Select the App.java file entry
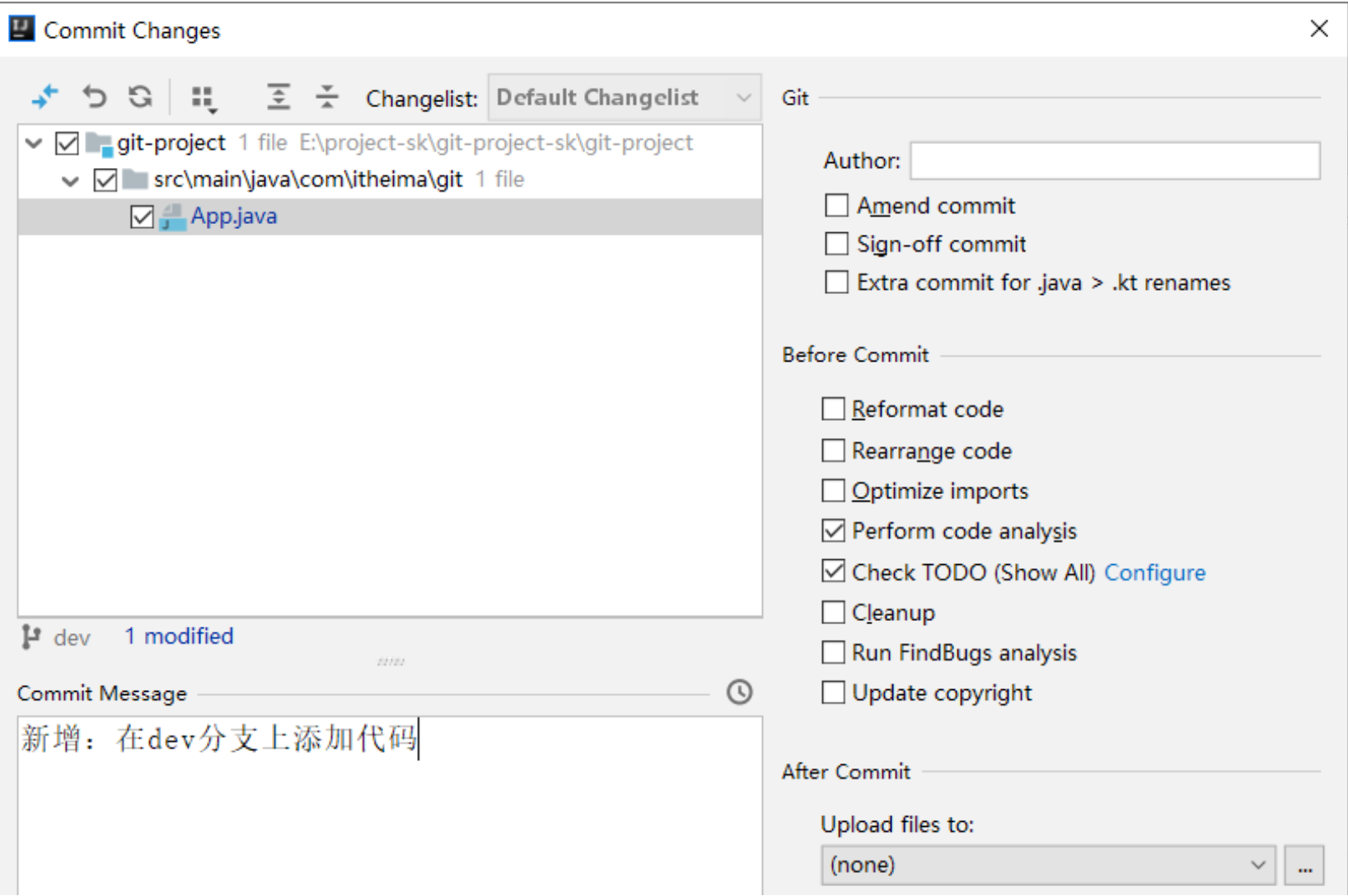 pos(234,217)
